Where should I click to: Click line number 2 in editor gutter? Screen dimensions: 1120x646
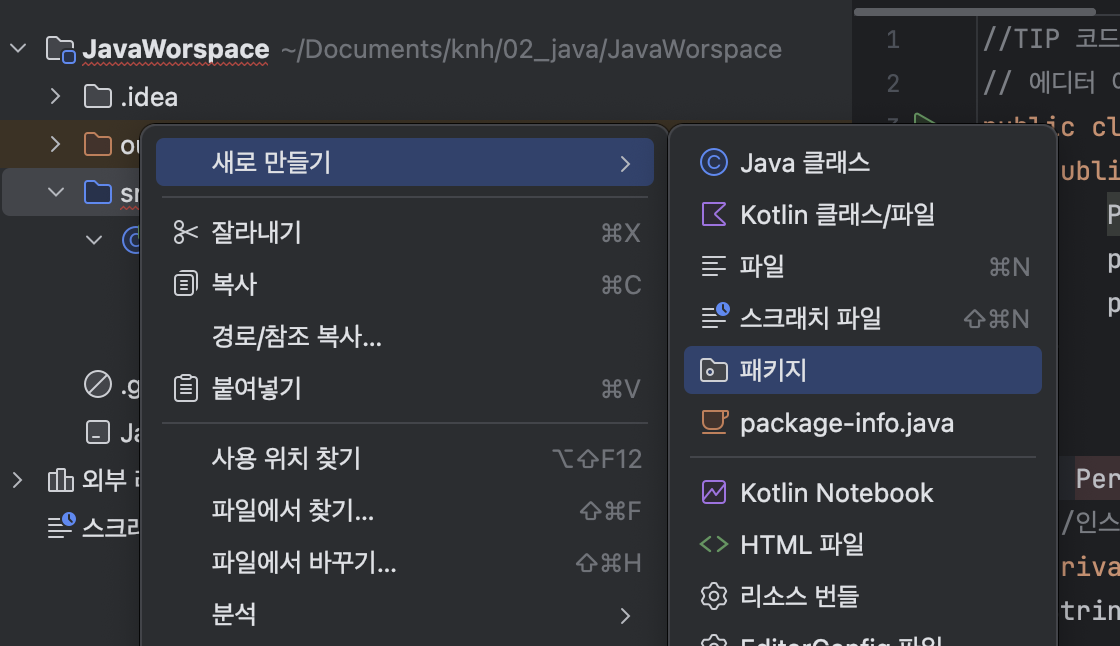coord(893,84)
